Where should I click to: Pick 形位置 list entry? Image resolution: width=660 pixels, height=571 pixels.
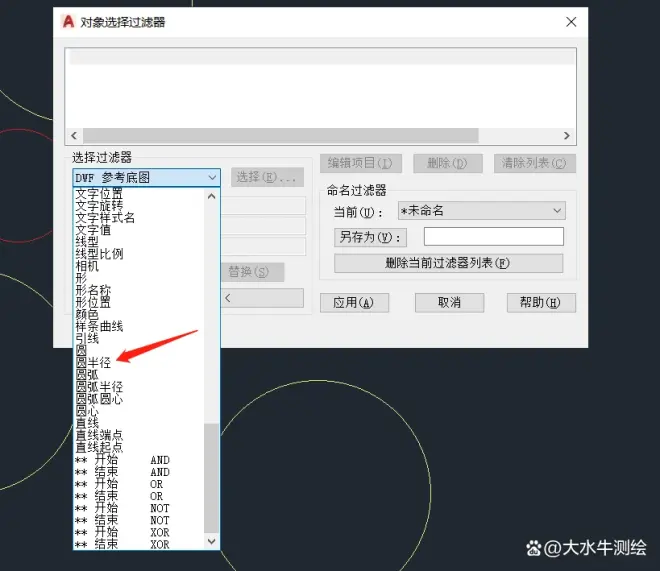point(93,302)
